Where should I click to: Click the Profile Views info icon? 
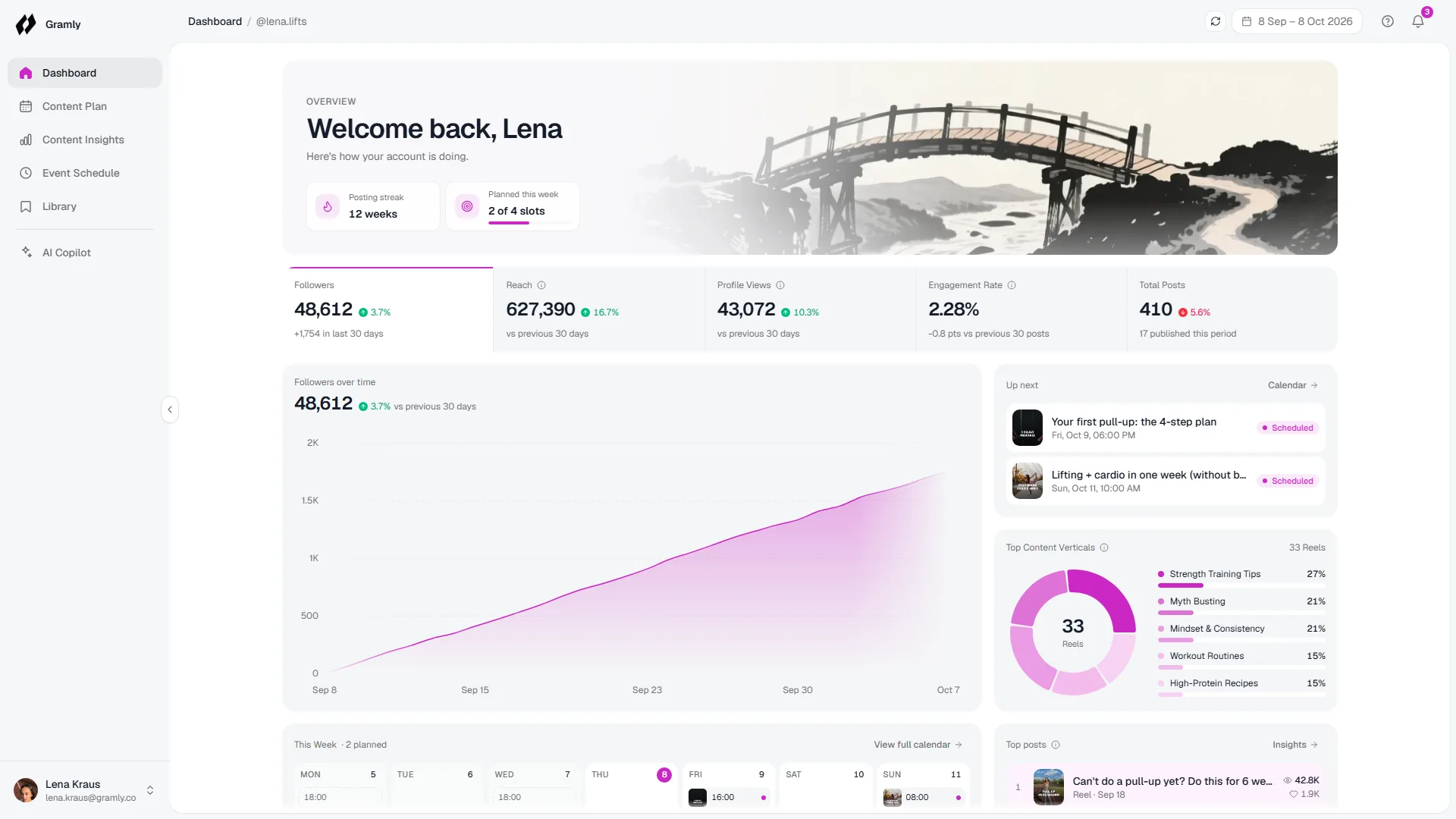pos(780,285)
